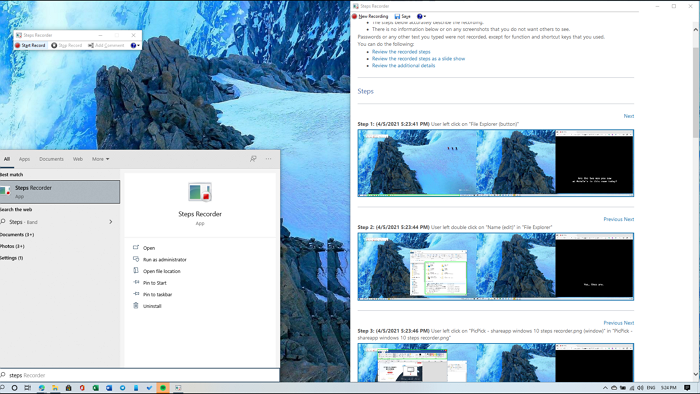Click New Recording in the large Steps Recorder

(x=370, y=17)
